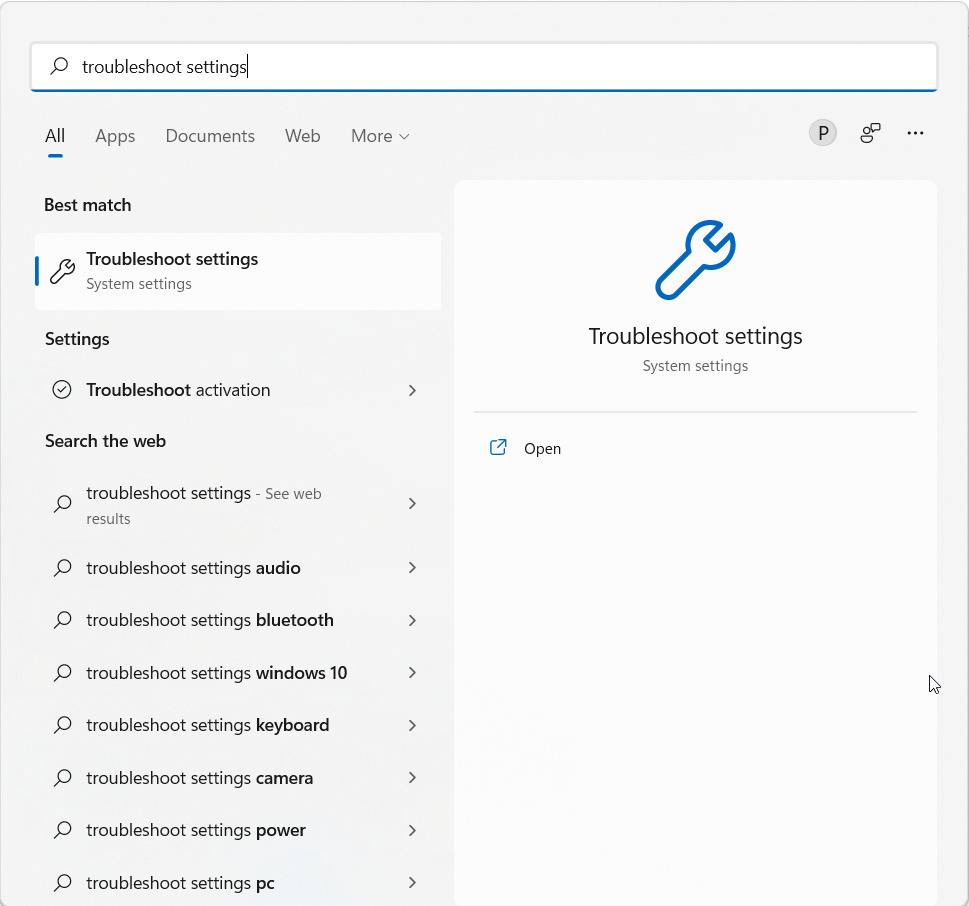
Task: Click the wrench icon in the preview pane
Action: 694,260
